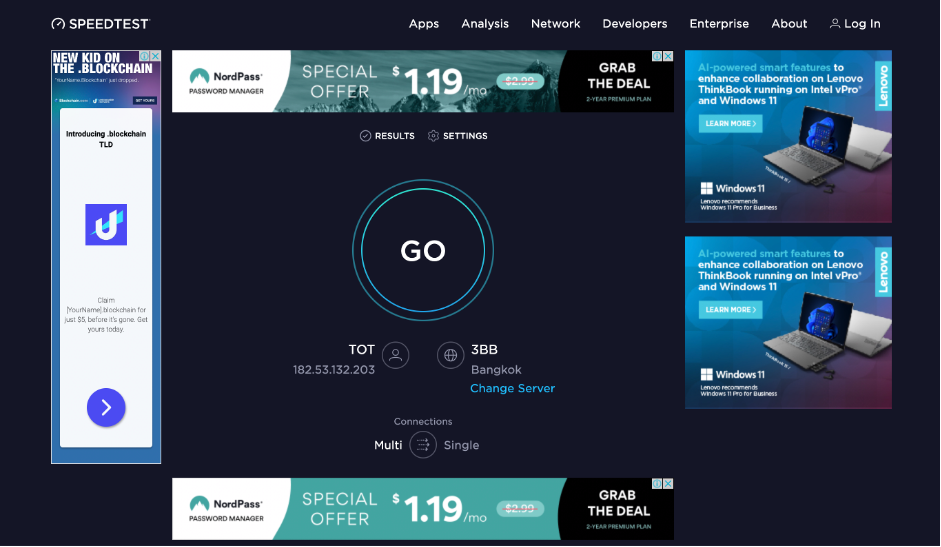Click the NordPass logo in bottom banner
Image resolution: width=941 pixels, height=547 pixels.
click(226, 509)
